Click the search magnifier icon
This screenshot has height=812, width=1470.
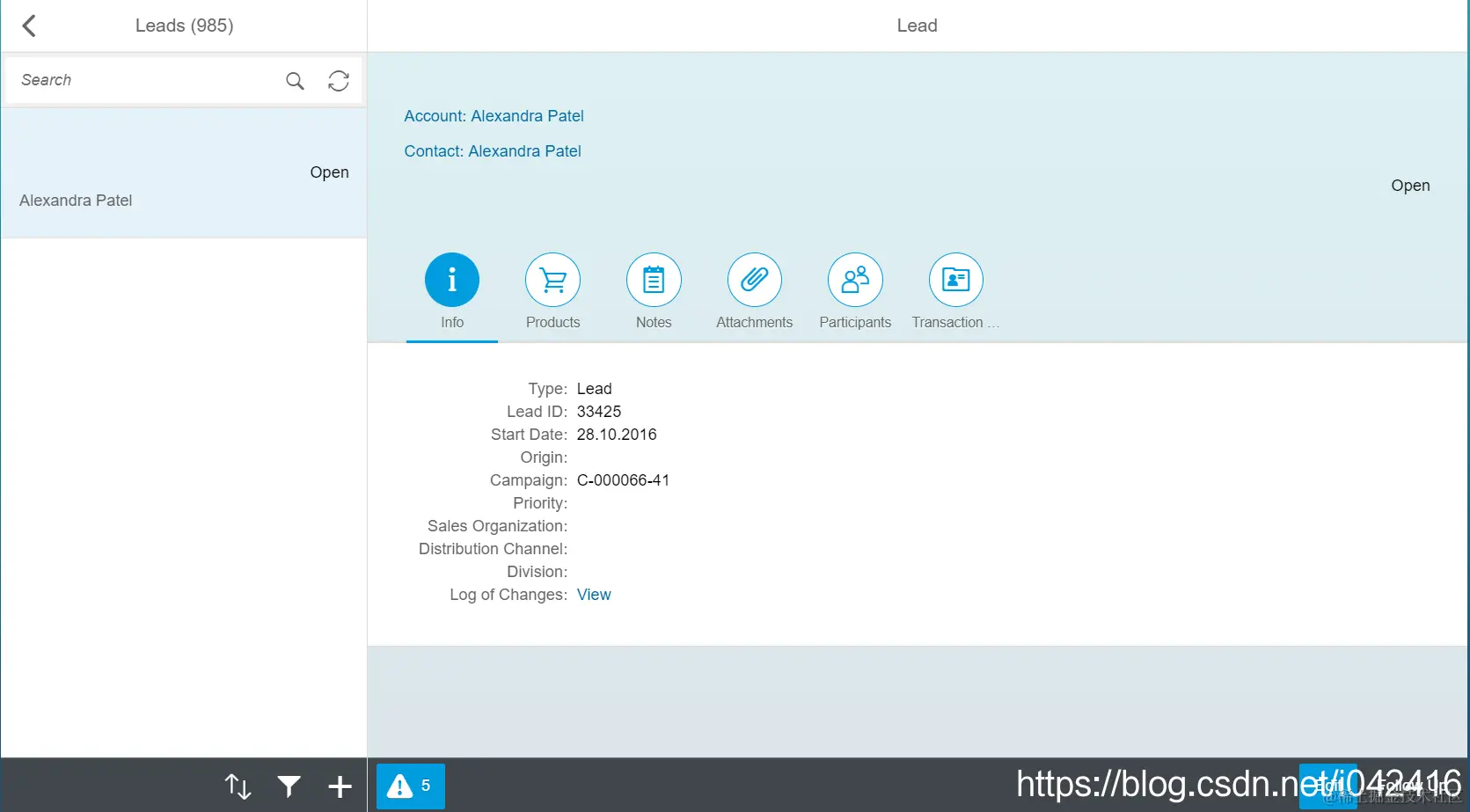click(x=295, y=81)
